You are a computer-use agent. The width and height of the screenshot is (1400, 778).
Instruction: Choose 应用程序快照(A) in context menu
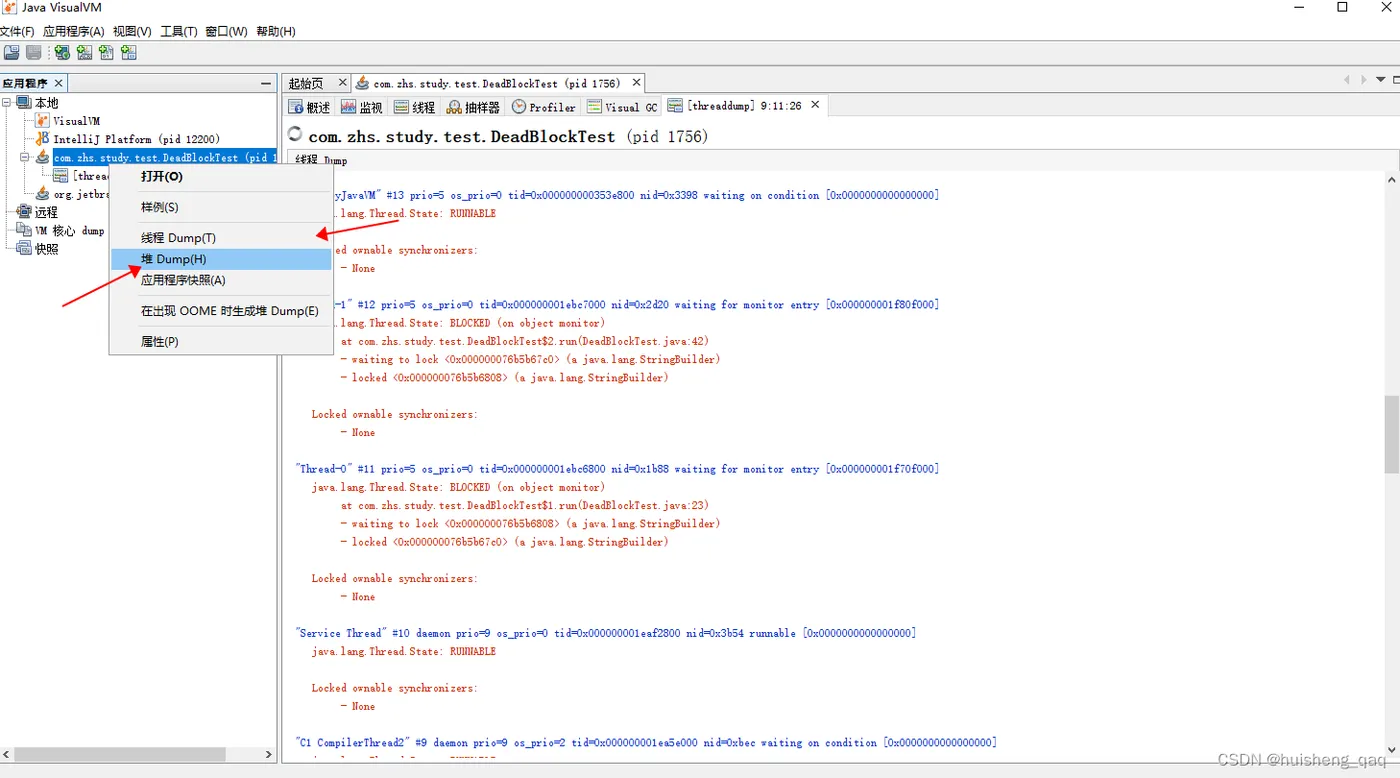pos(220,280)
